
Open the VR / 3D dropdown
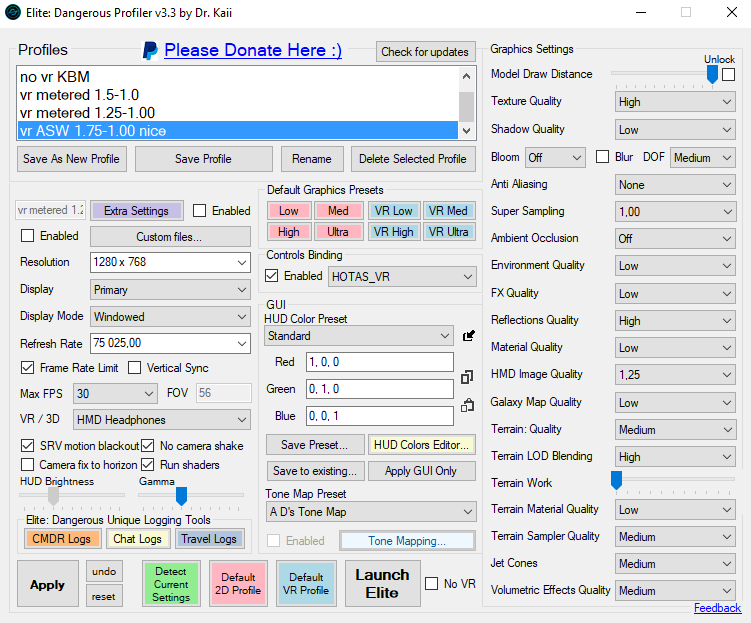point(162,420)
